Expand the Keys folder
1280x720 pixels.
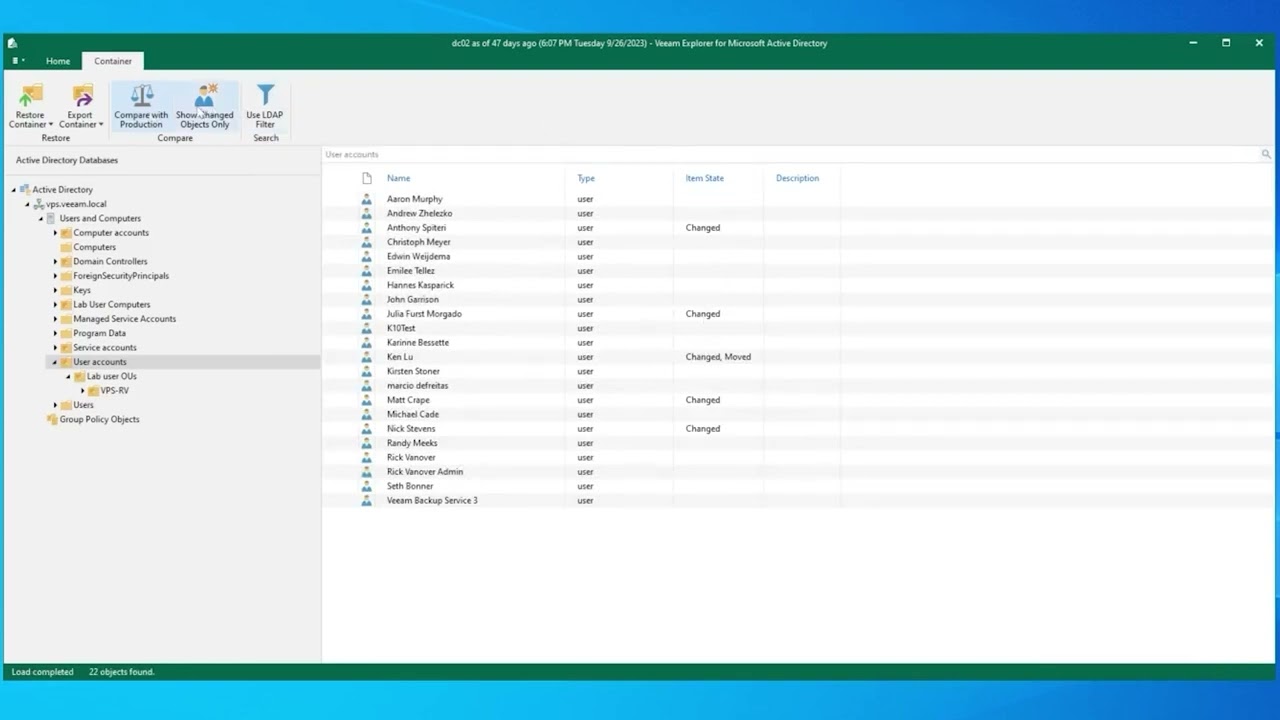pyautogui.click(x=55, y=290)
